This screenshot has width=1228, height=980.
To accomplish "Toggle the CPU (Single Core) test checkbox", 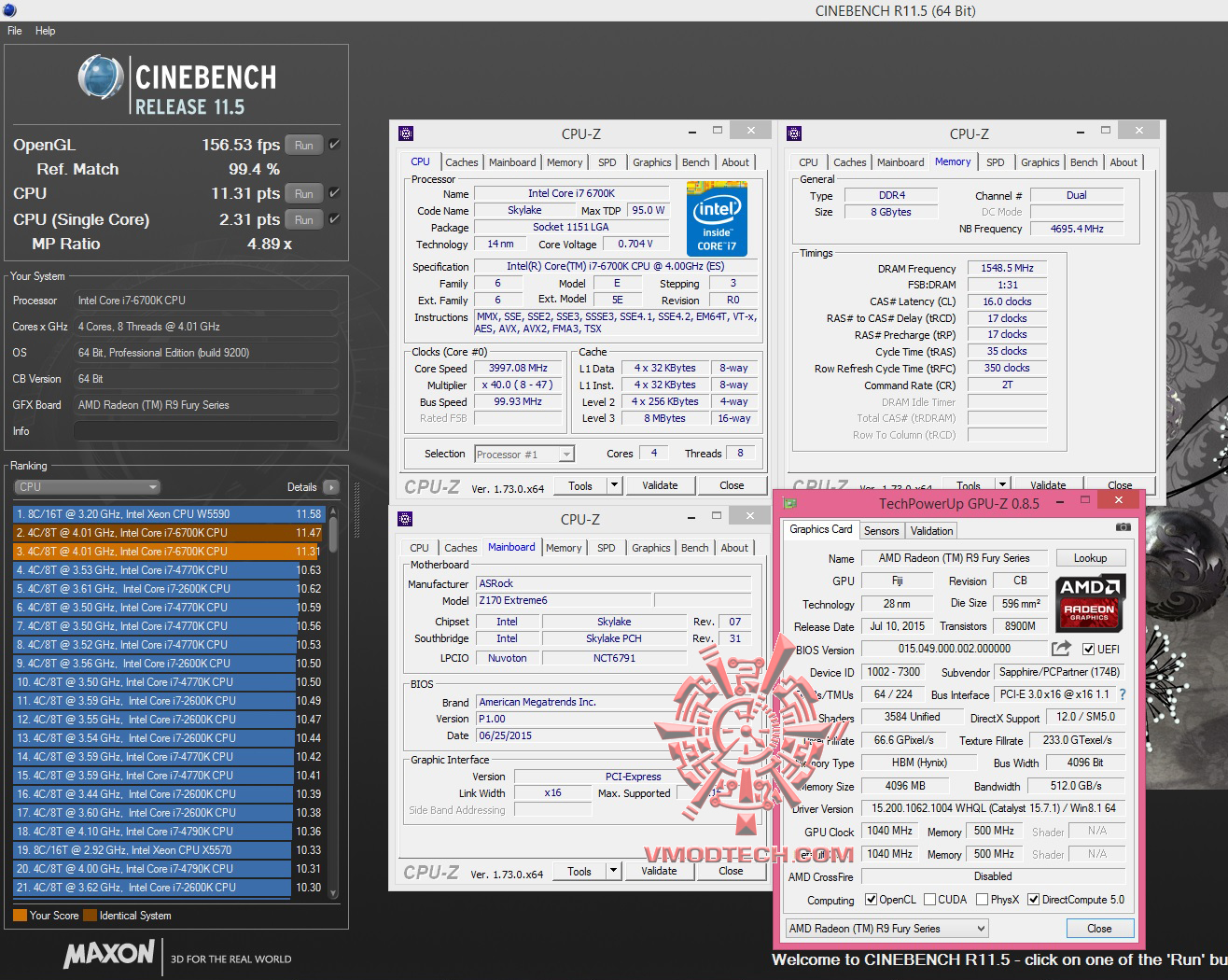I will 334,219.
